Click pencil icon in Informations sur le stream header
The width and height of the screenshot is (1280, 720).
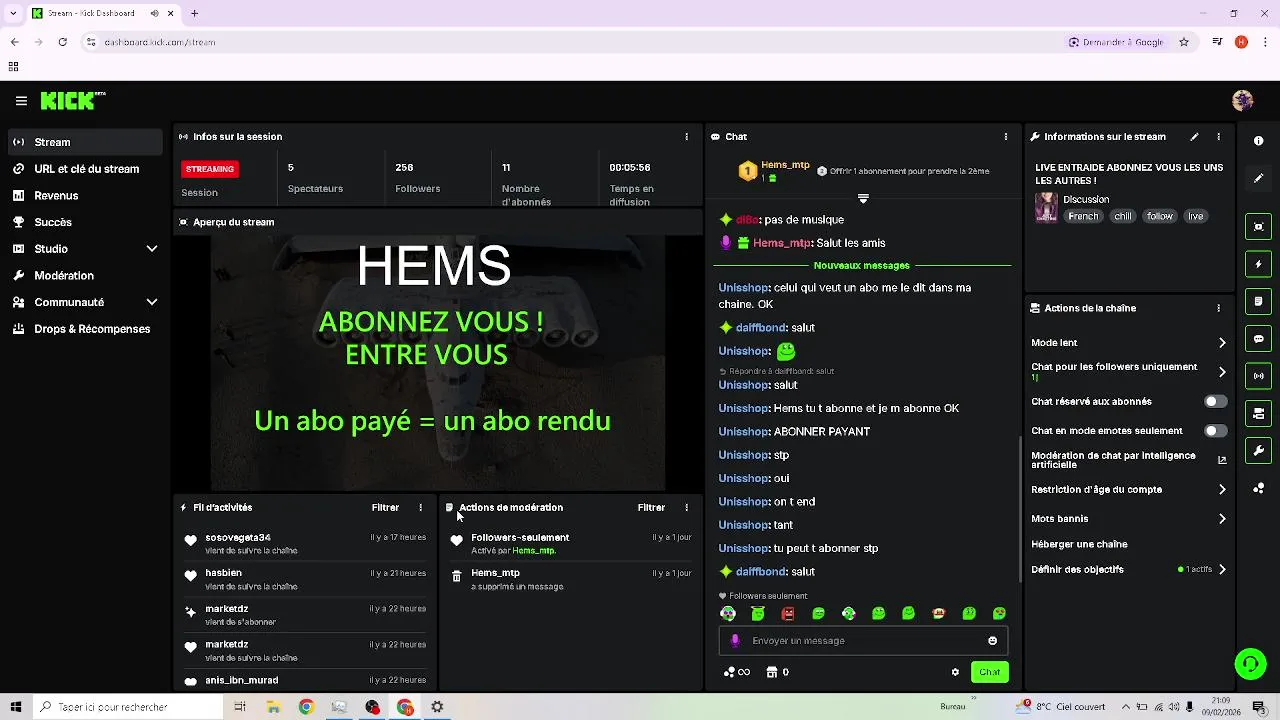pos(1194,137)
